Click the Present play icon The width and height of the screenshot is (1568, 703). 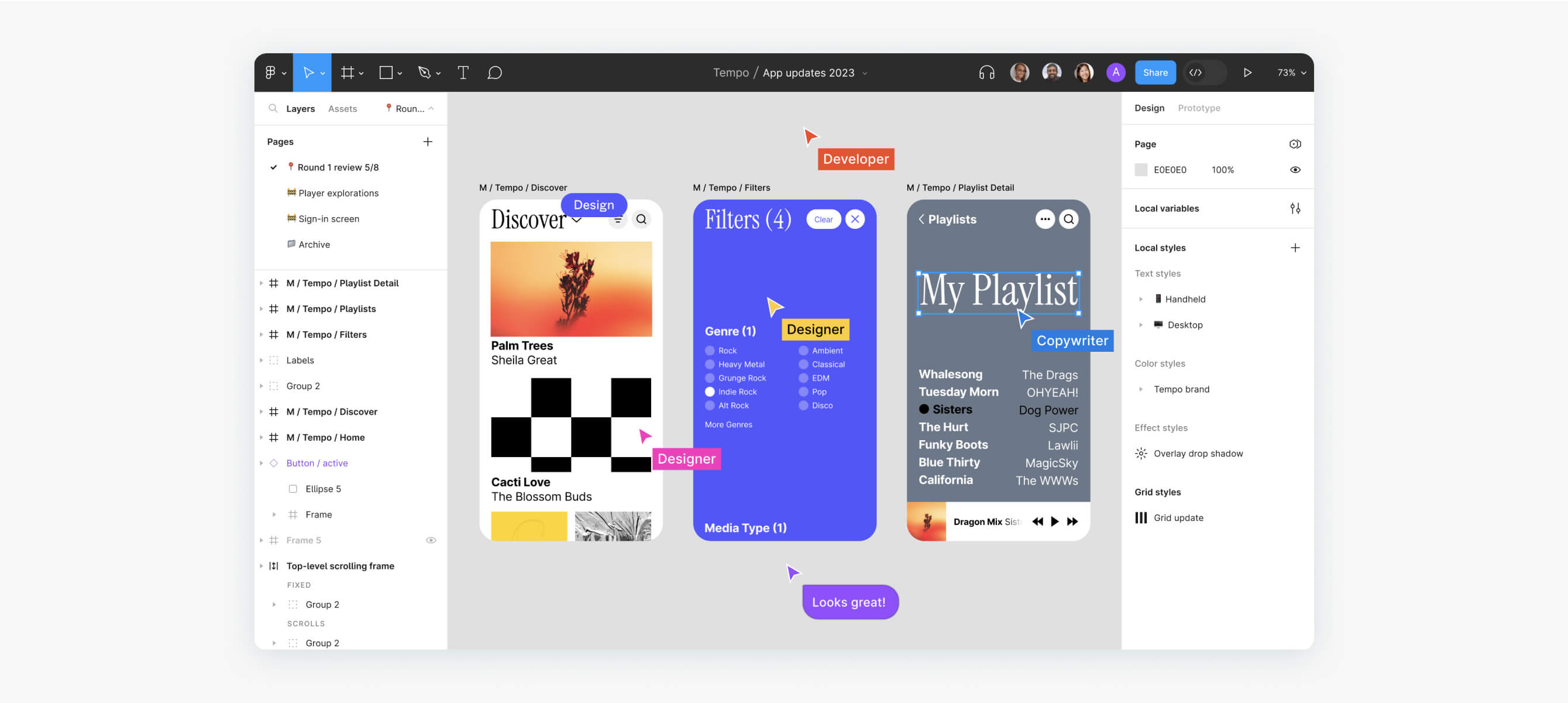[1247, 73]
